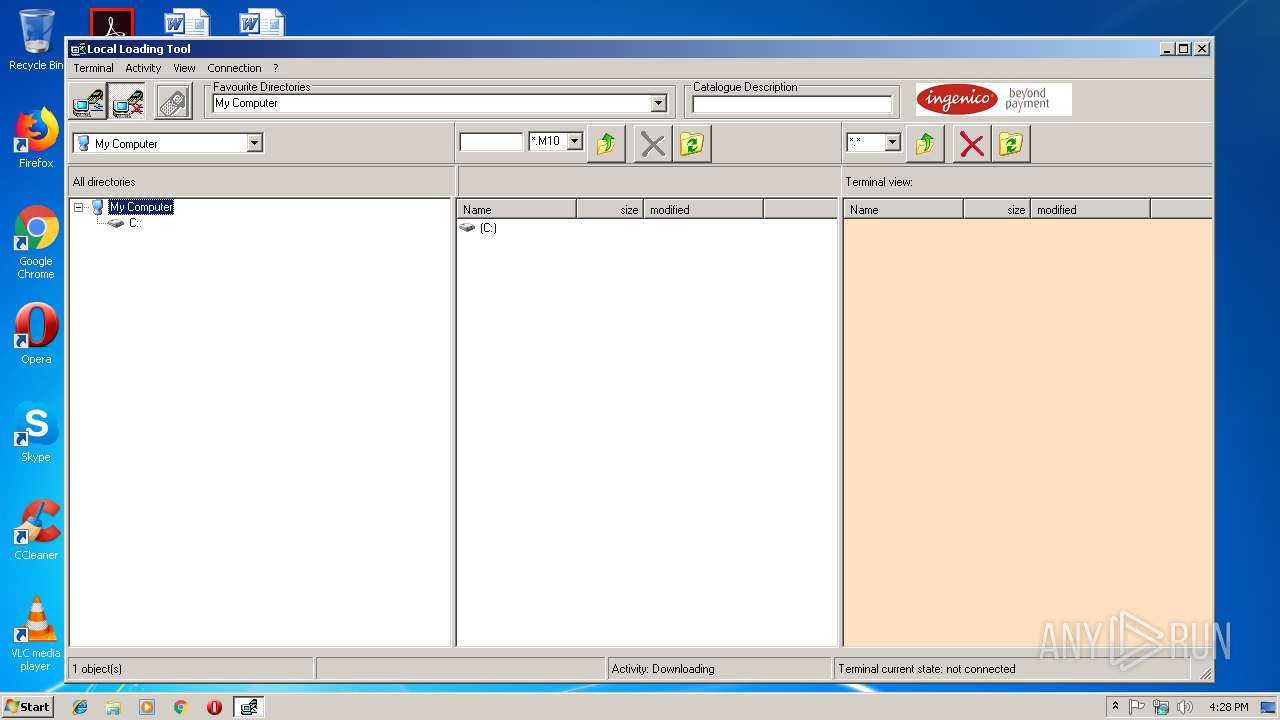Viewport: 1280px width, 720px height.
Task: Open My Computer drive selector dropdown
Action: [254, 143]
